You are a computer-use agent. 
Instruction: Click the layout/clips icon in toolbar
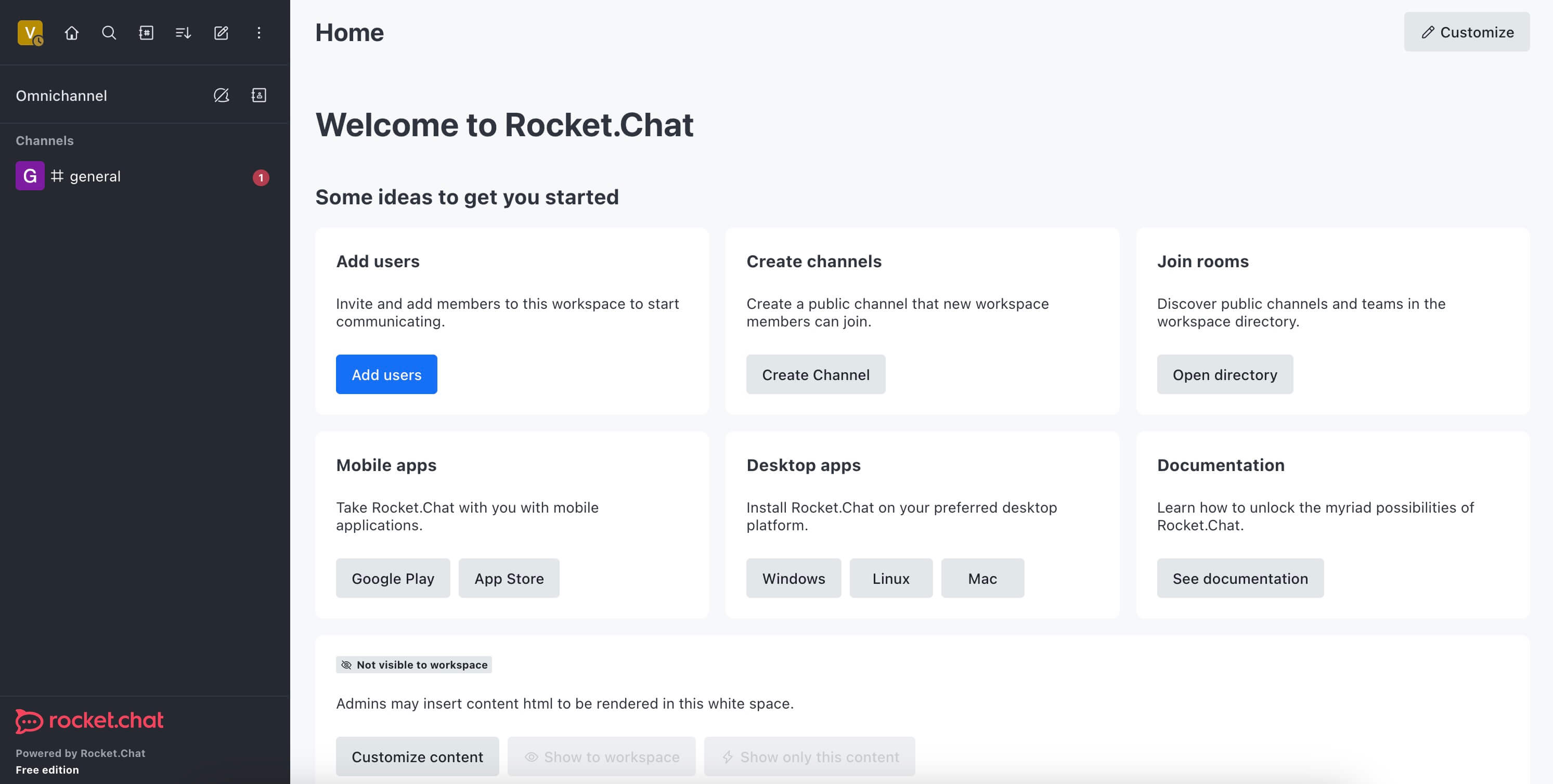pos(145,32)
